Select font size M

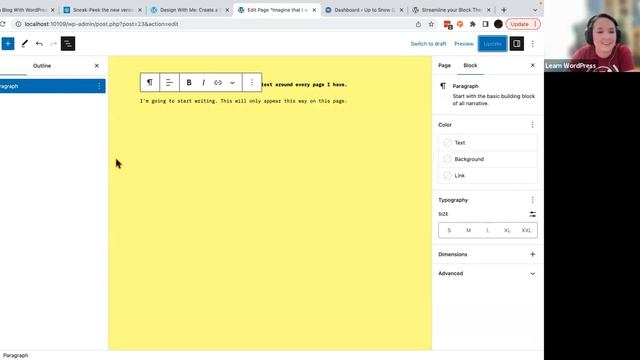tap(469, 231)
